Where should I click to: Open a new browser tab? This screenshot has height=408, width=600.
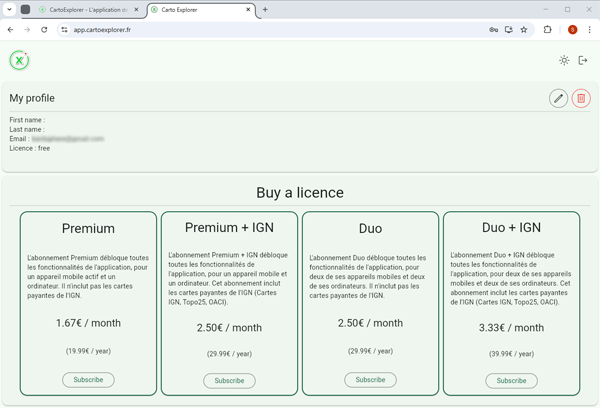[x=265, y=9]
